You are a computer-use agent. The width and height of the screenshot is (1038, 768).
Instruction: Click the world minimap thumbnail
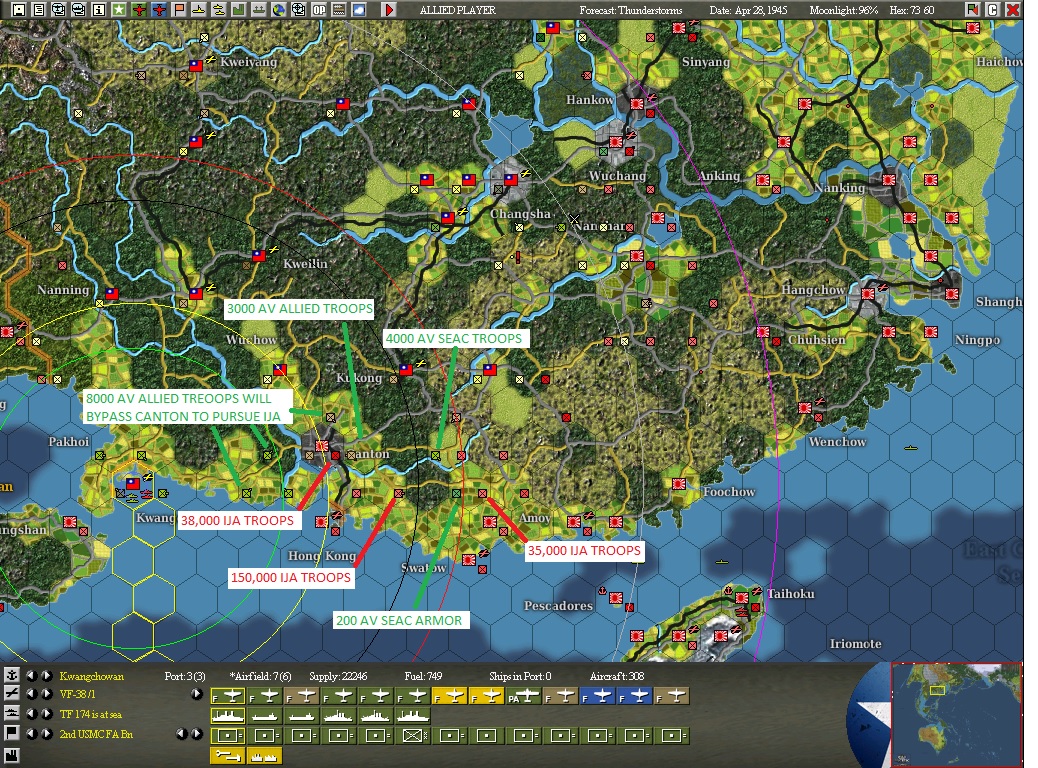(956, 714)
